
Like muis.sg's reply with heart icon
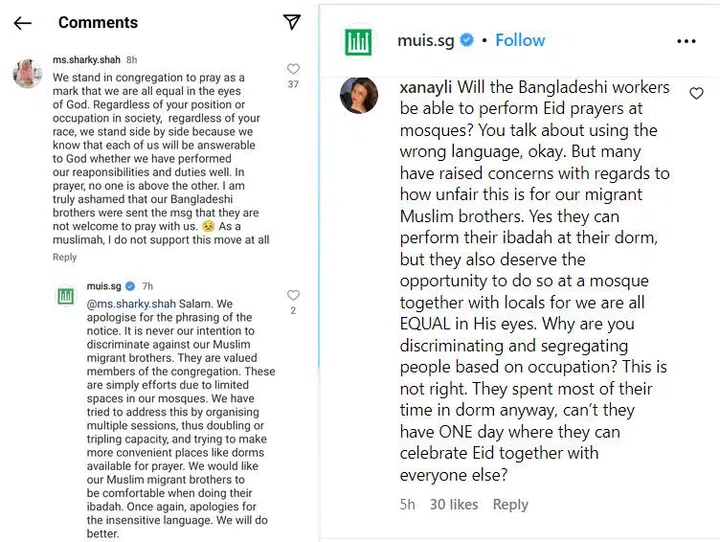click(293, 296)
